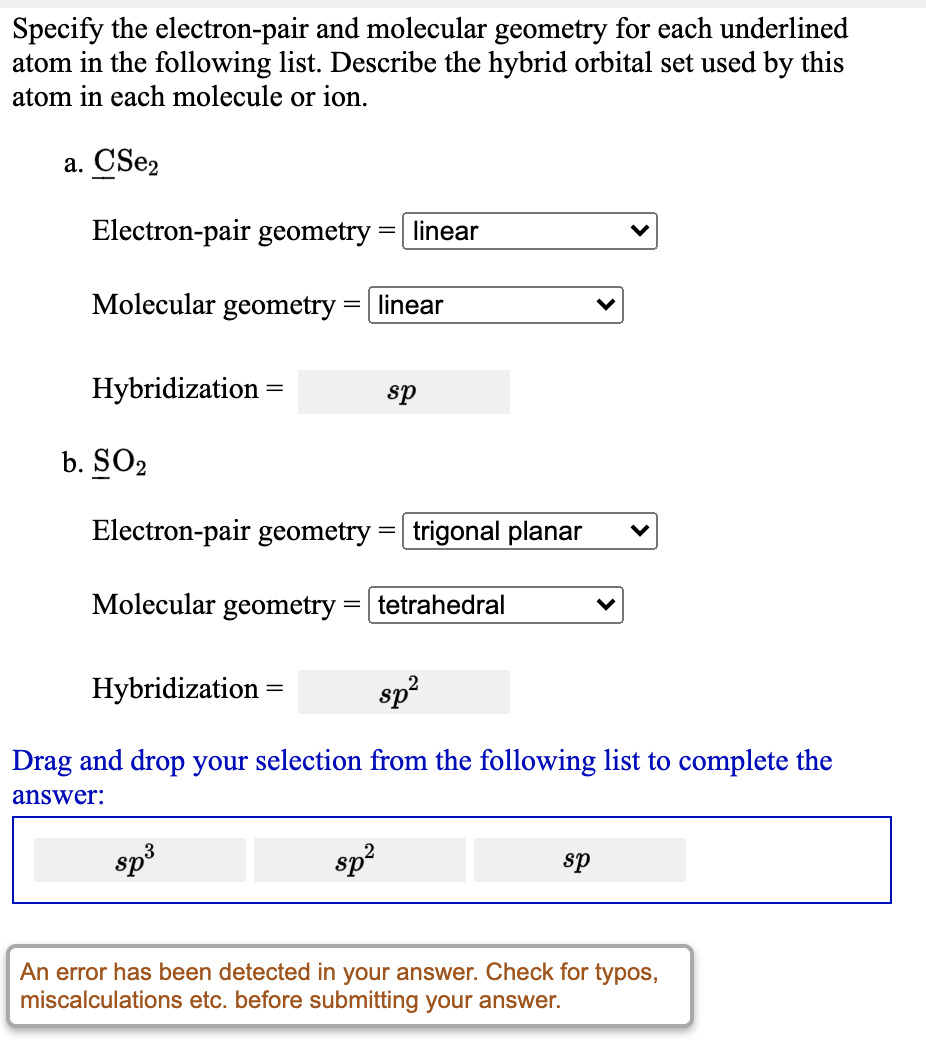
Task: Click the Hybridization label under part b
Action: [x=180, y=689]
